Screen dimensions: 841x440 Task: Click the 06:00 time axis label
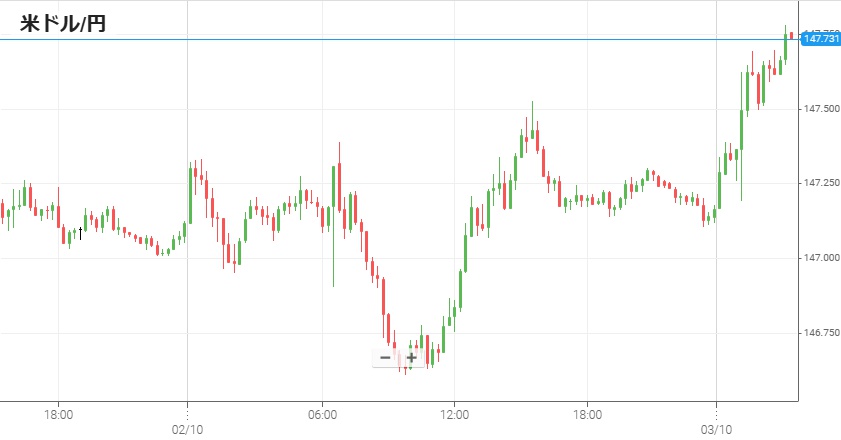coord(321,412)
